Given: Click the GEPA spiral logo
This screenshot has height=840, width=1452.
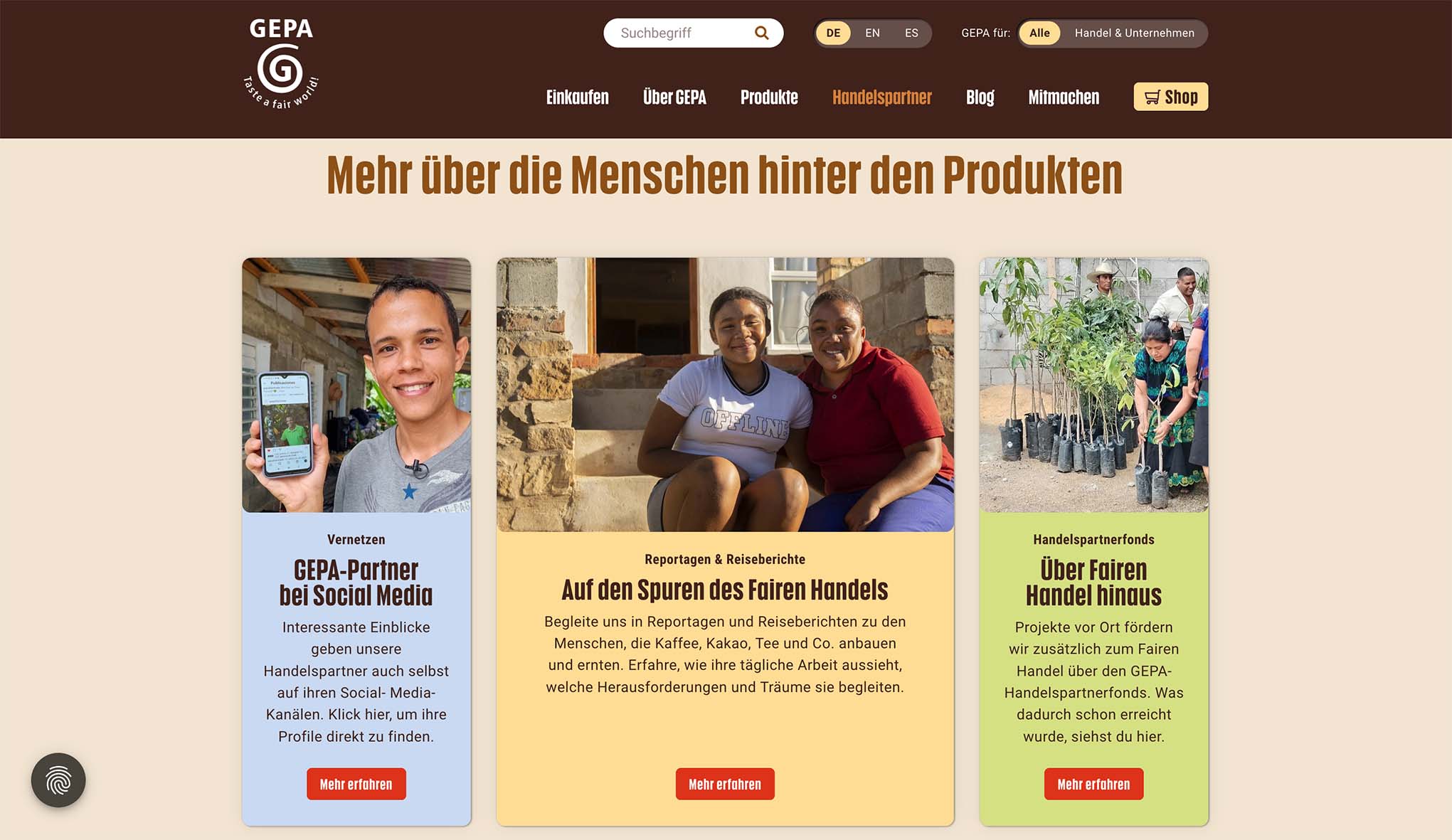Looking at the screenshot, I should click(281, 64).
